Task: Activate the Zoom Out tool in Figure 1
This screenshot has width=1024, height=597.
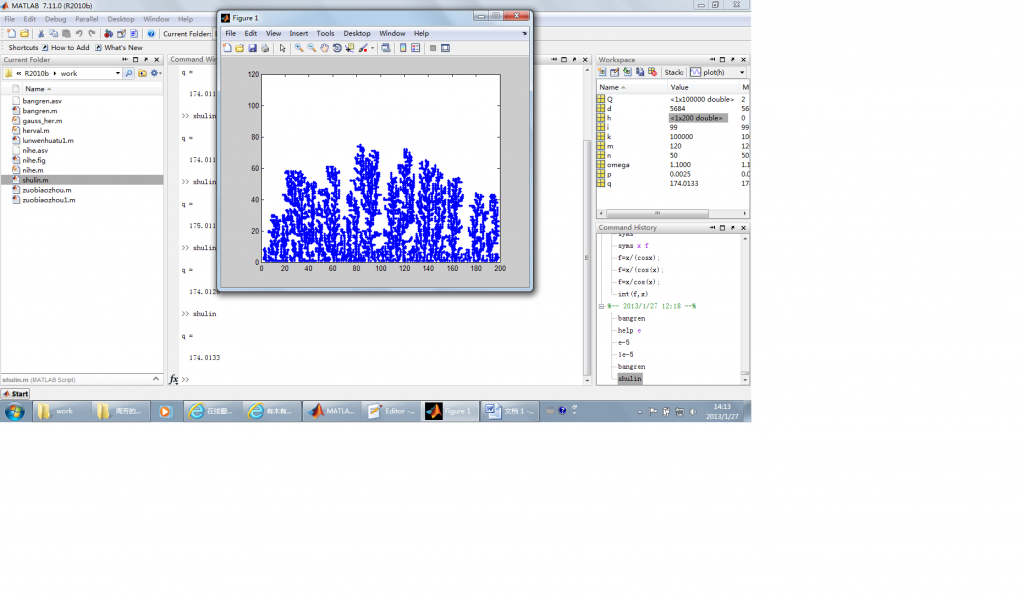Action: click(x=312, y=48)
